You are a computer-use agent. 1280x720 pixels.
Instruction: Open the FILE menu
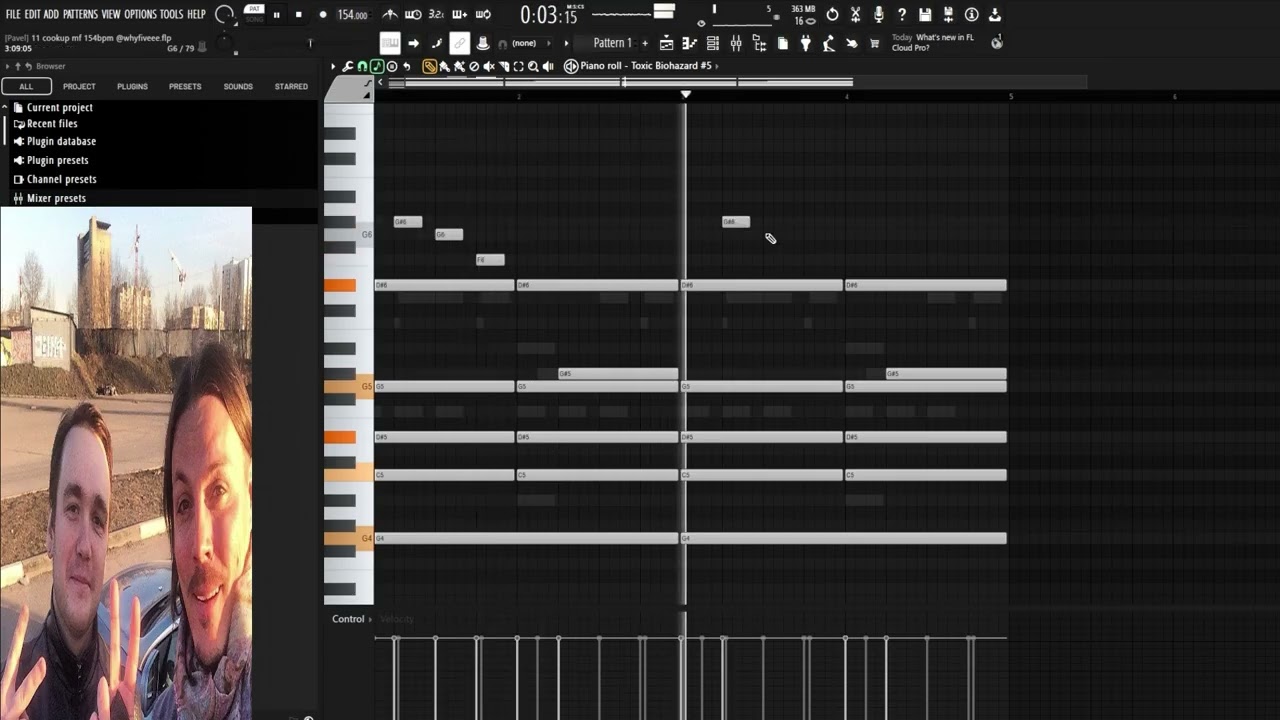click(x=13, y=14)
